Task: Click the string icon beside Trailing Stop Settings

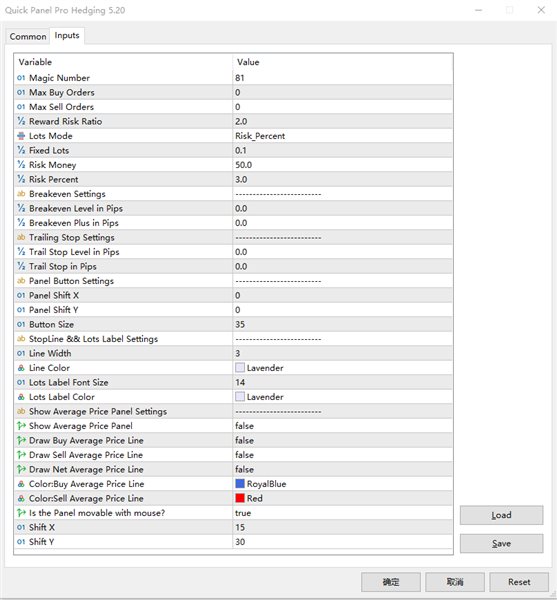Action: tap(21, 237)
